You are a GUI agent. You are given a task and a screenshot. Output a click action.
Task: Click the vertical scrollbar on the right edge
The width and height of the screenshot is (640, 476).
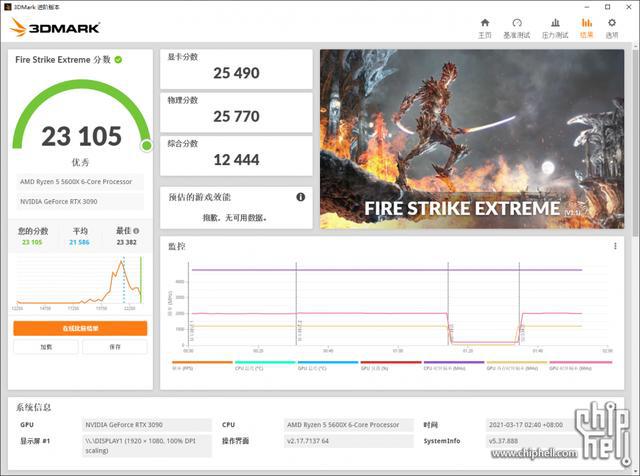[x=636, y=139]
